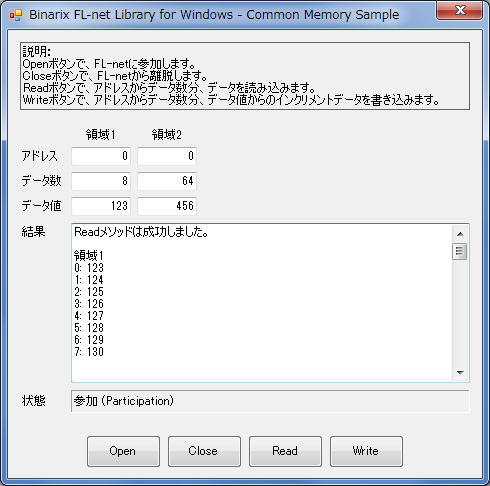This screenshot has width=490, height=486.
Task: Click the scroll down arrow in results box
Action: [460, 373]
